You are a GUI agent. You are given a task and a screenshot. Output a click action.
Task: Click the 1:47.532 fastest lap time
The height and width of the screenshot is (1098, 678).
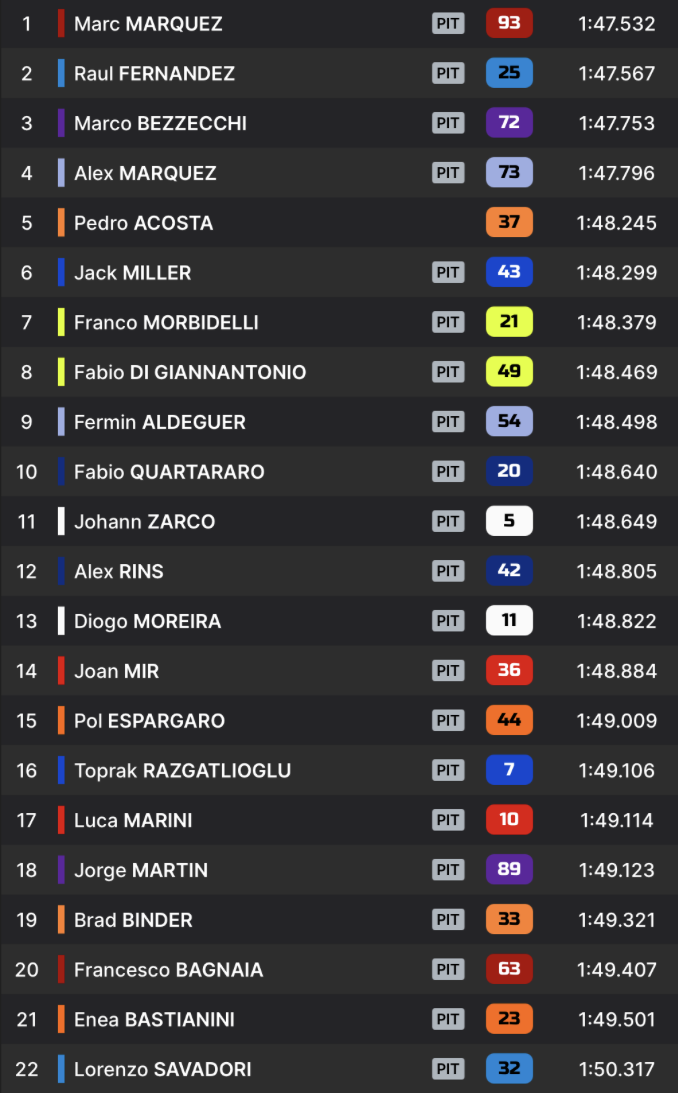click(x=616, y=24)
